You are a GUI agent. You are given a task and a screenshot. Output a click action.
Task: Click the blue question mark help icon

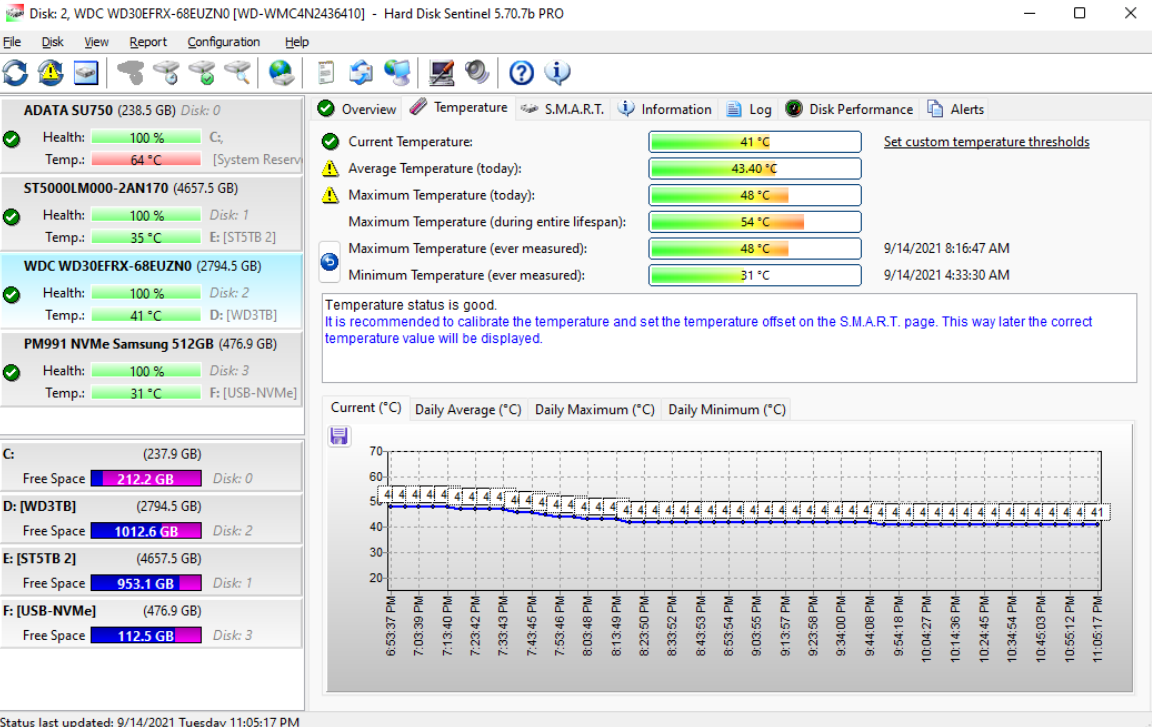pos(522,73)
